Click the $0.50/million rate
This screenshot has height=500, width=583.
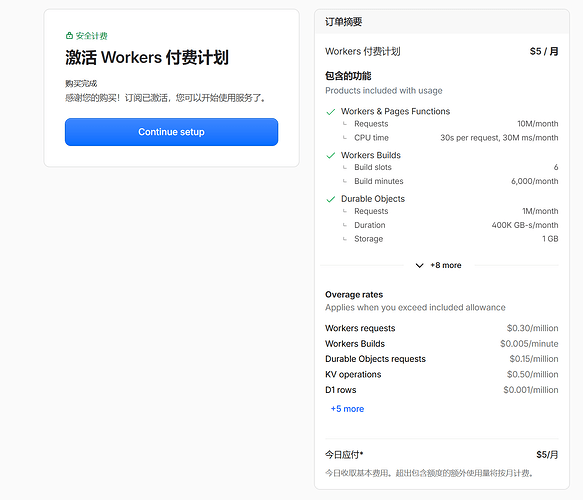[532, 375]
